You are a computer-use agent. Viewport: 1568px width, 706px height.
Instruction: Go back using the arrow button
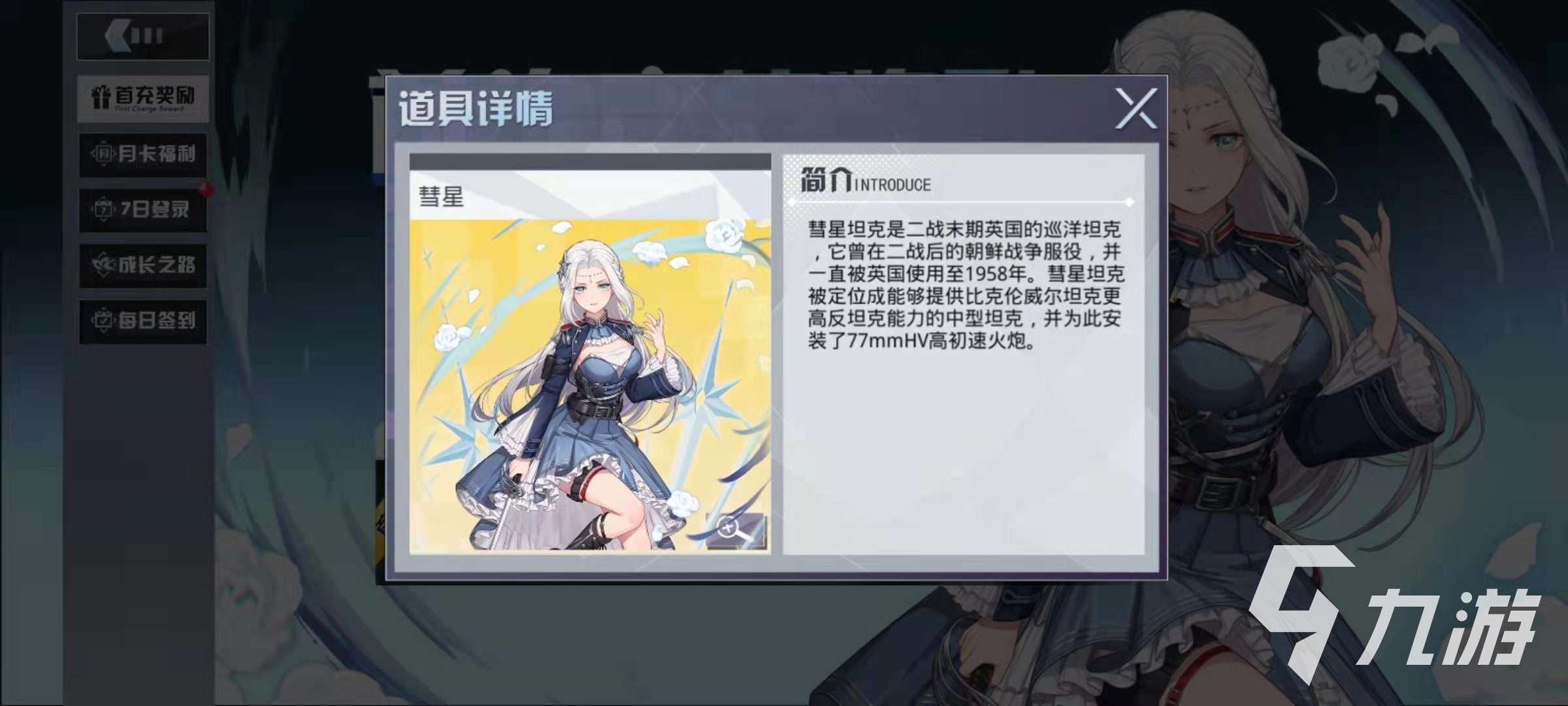coord(143,36)
